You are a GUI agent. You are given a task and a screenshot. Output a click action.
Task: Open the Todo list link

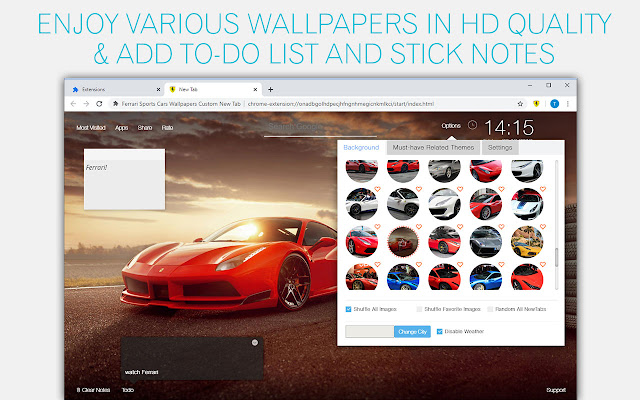[x=128, y=390]
